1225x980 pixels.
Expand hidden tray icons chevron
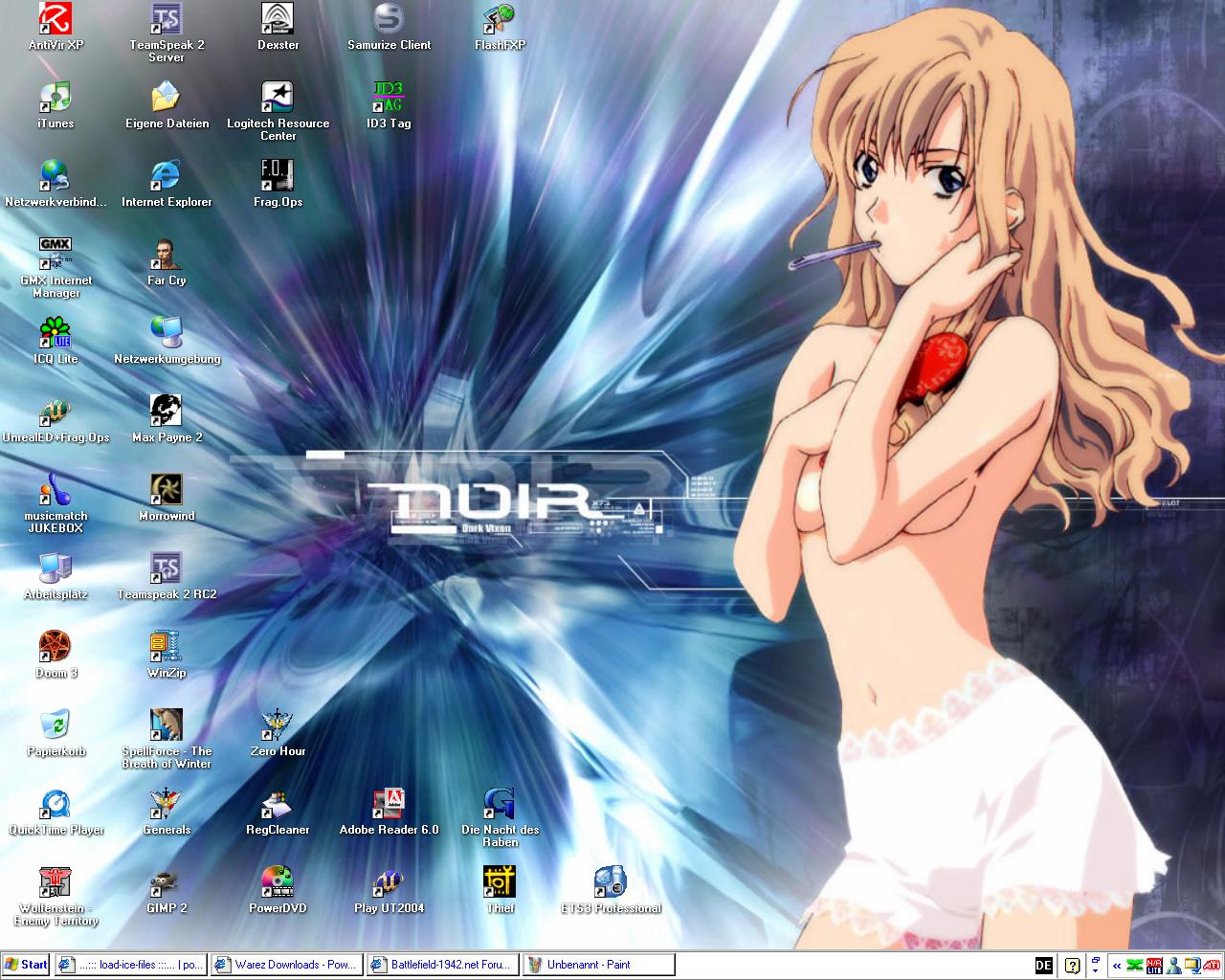coord(1116,966)
